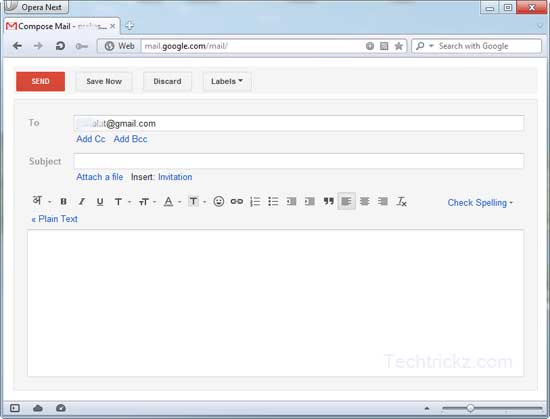Open the Check Spelling dropdown
The height and width of the screenshot is (419, 550).
point(480,203)
